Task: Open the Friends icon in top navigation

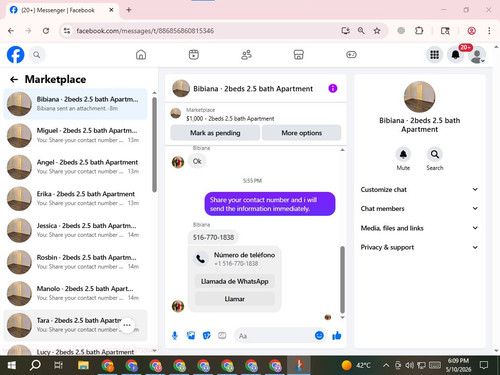Action: (246, 55)
